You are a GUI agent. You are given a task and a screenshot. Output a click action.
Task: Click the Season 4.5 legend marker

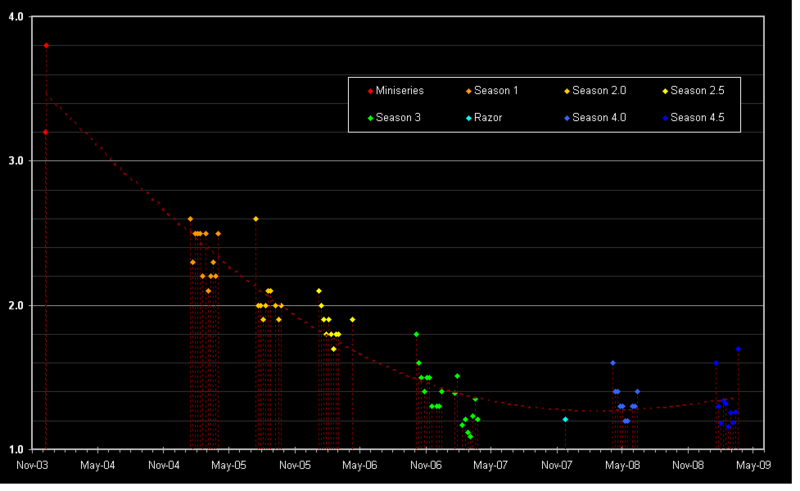pyautogui.click(x=665, y=118)
